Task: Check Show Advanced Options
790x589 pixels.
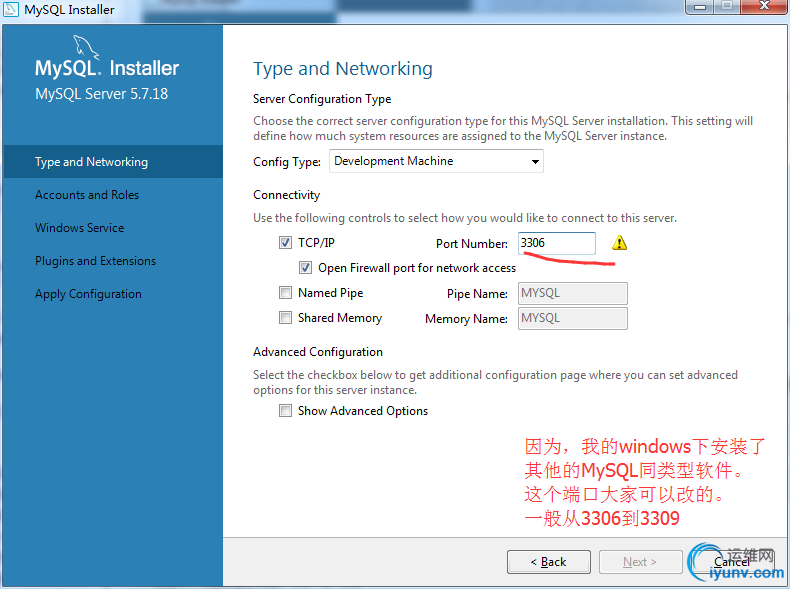Action: point(285,411)
